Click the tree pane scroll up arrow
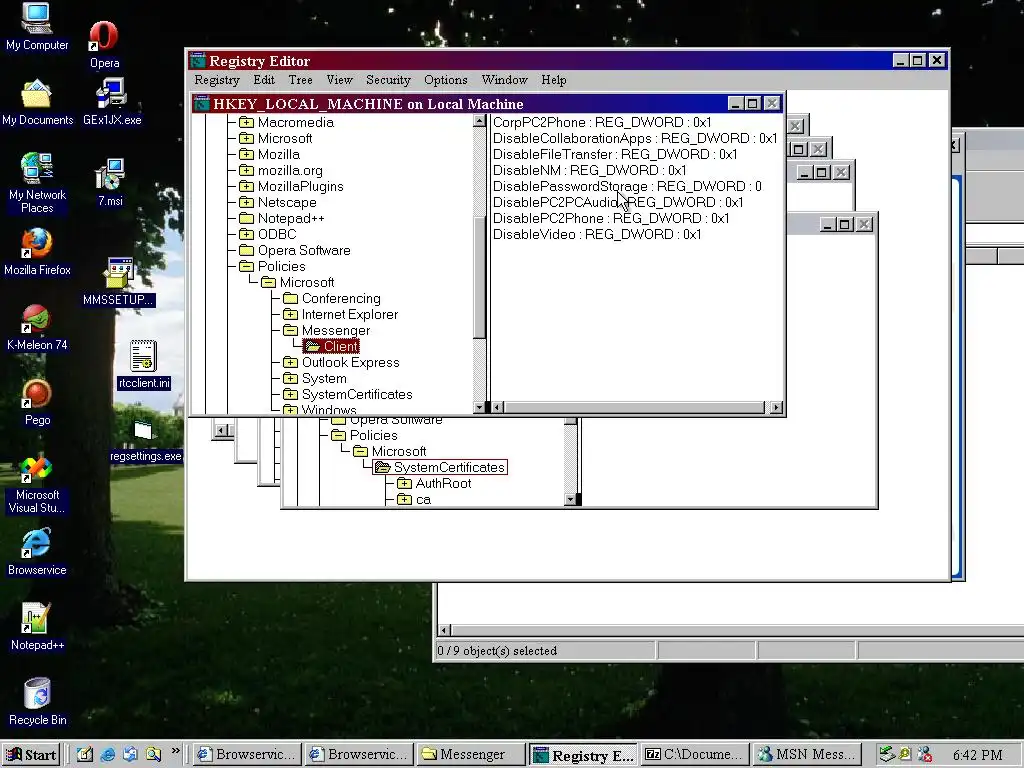1024x768 pixels. 479,121
